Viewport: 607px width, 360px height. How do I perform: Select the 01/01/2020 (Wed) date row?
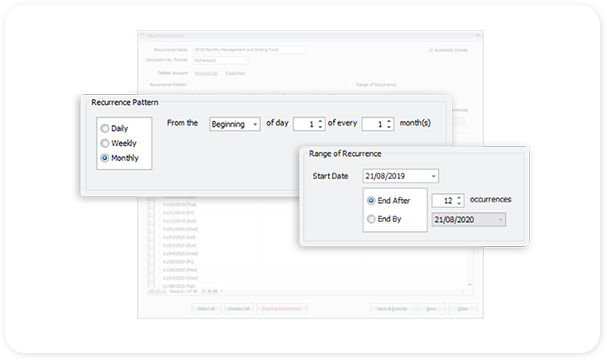(180, 229)
